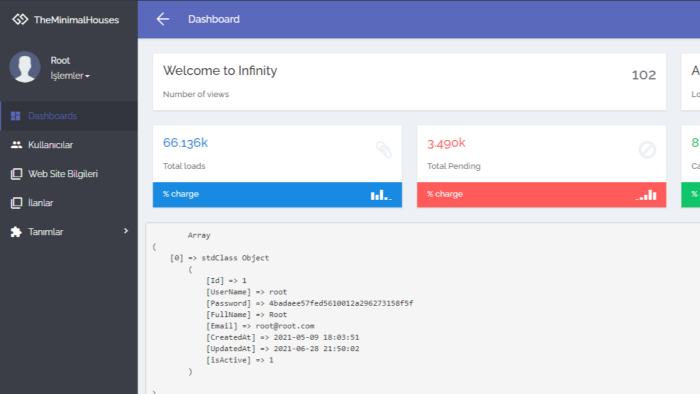Click the root@root.com email value
Screen dimensions: 700x394
pyautogui.click(x=285, y=326)
